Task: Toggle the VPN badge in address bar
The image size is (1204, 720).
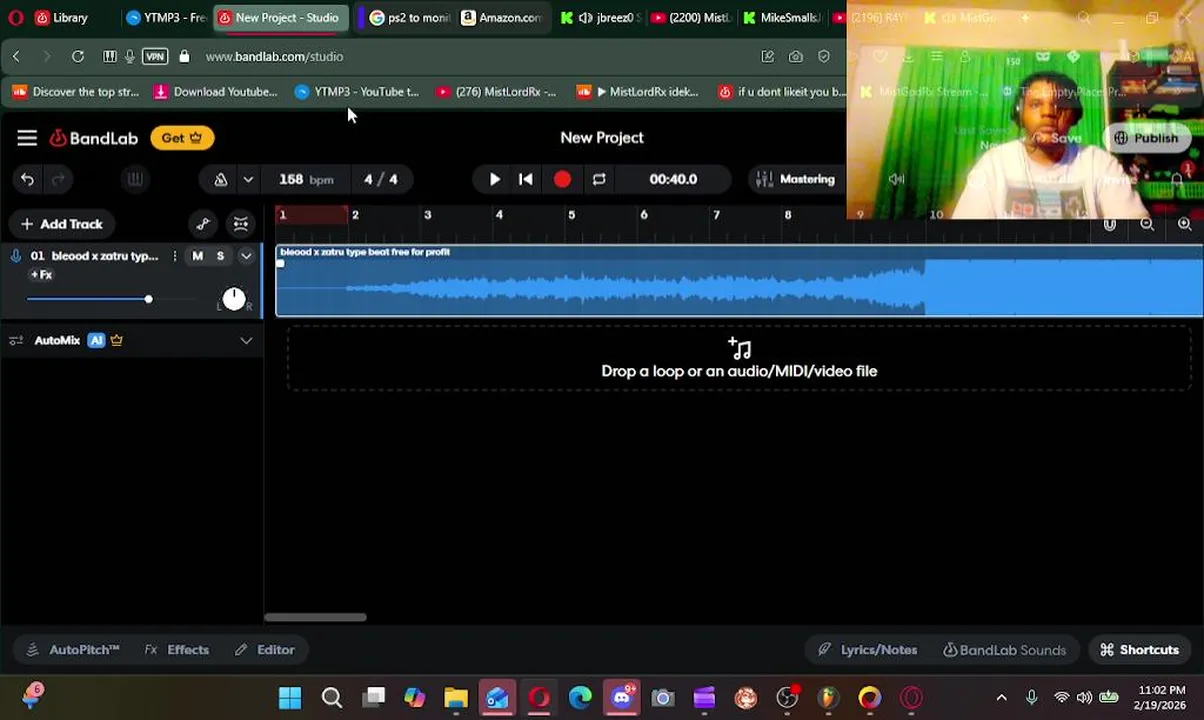Action: tap(155, 57)
